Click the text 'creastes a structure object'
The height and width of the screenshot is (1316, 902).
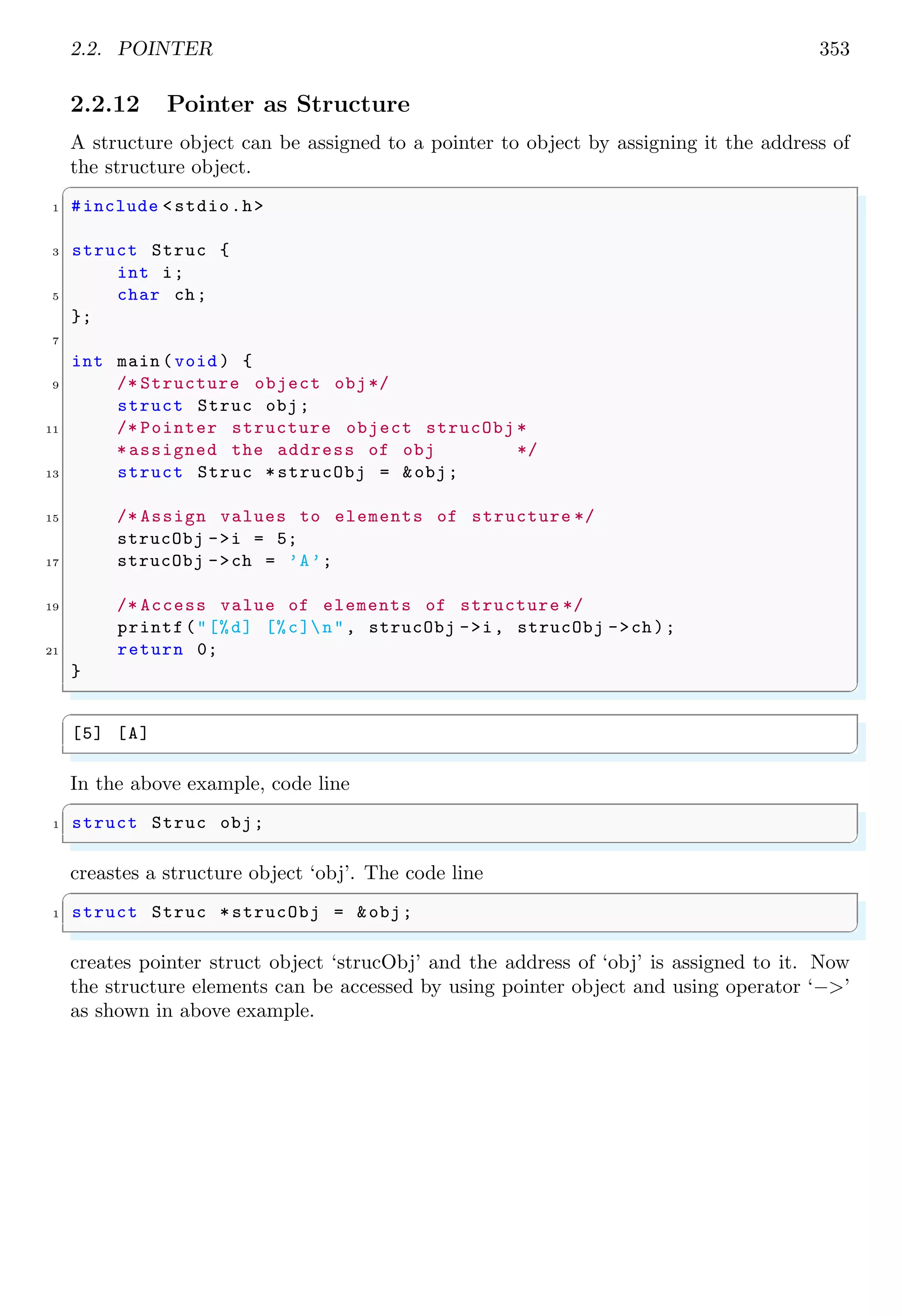tap(188, 873)
